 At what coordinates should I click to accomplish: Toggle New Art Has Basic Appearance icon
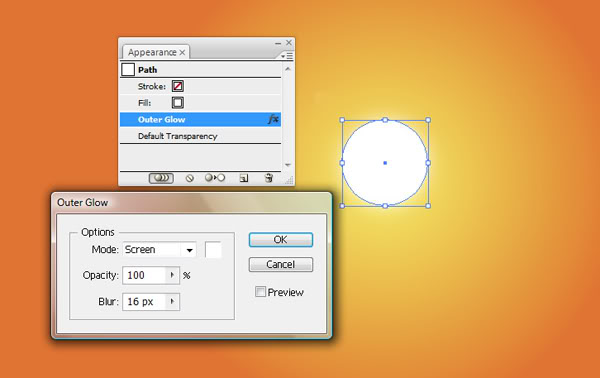pyautogui.click(x=161, y=178)
